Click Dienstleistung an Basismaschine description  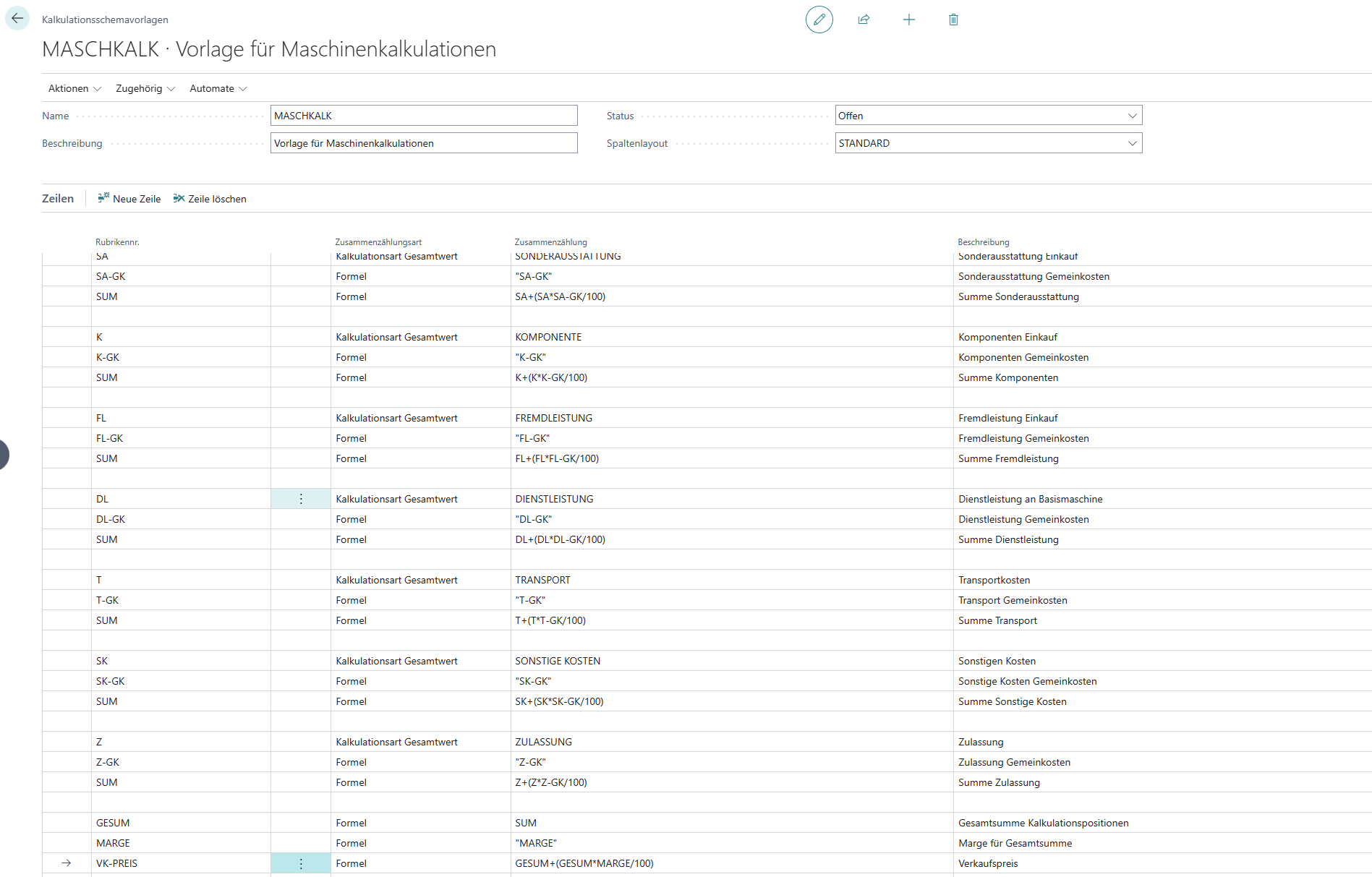click(x=1031, y=499)
